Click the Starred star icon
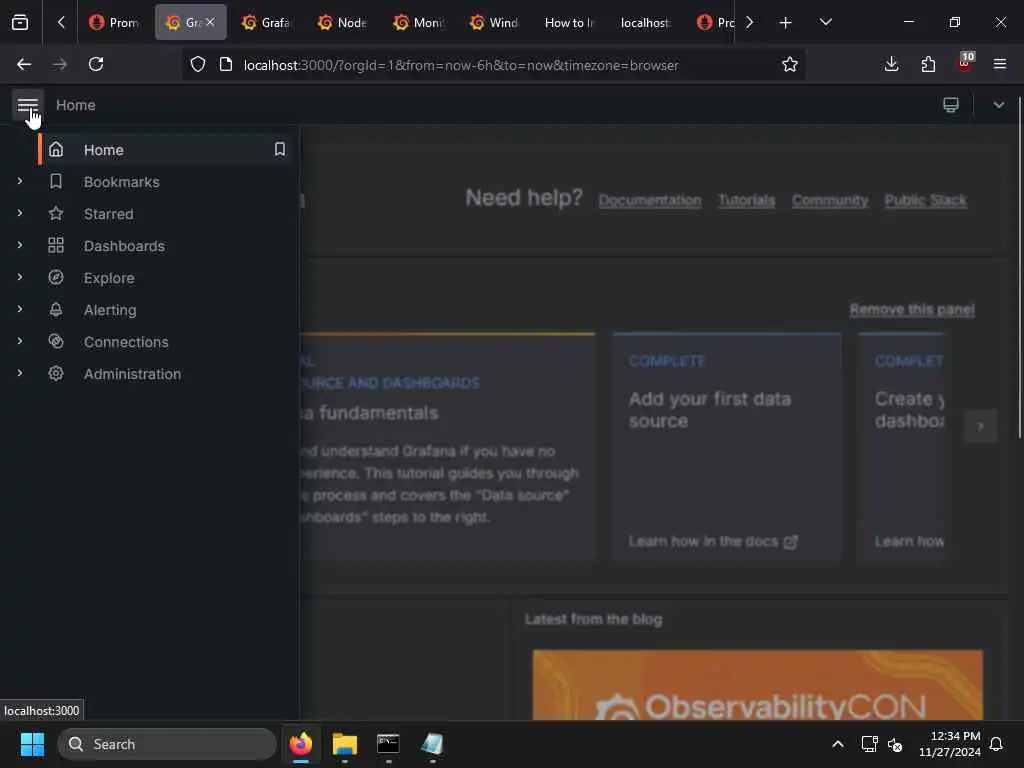Screen dimensions: 1024x768 (56, 213)
